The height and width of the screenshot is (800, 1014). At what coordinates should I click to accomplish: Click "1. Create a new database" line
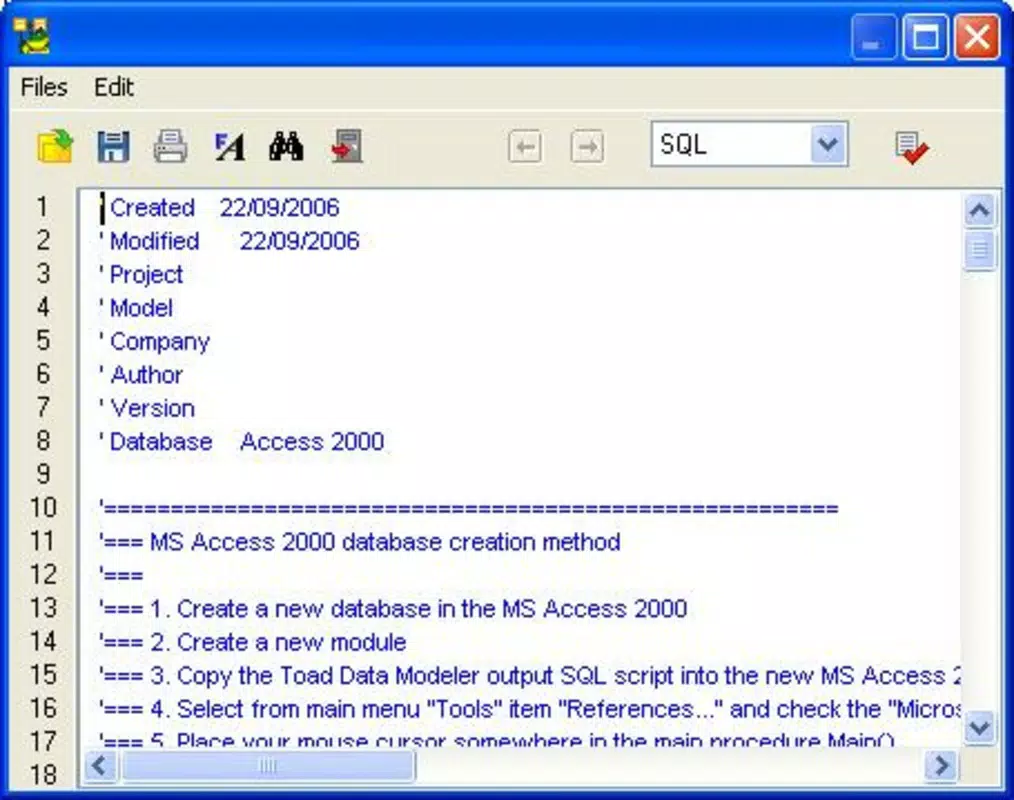point(393,609)
